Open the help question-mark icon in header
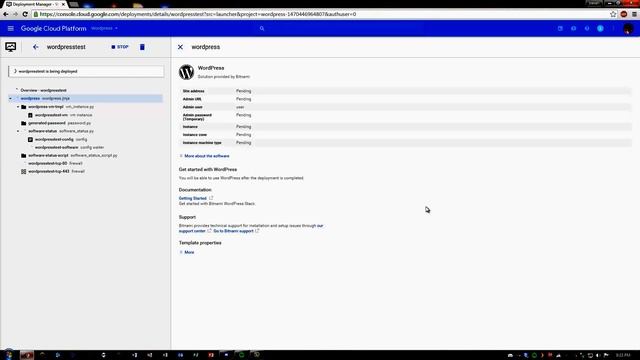Screen dimensions: 640x360 [587, 29]
